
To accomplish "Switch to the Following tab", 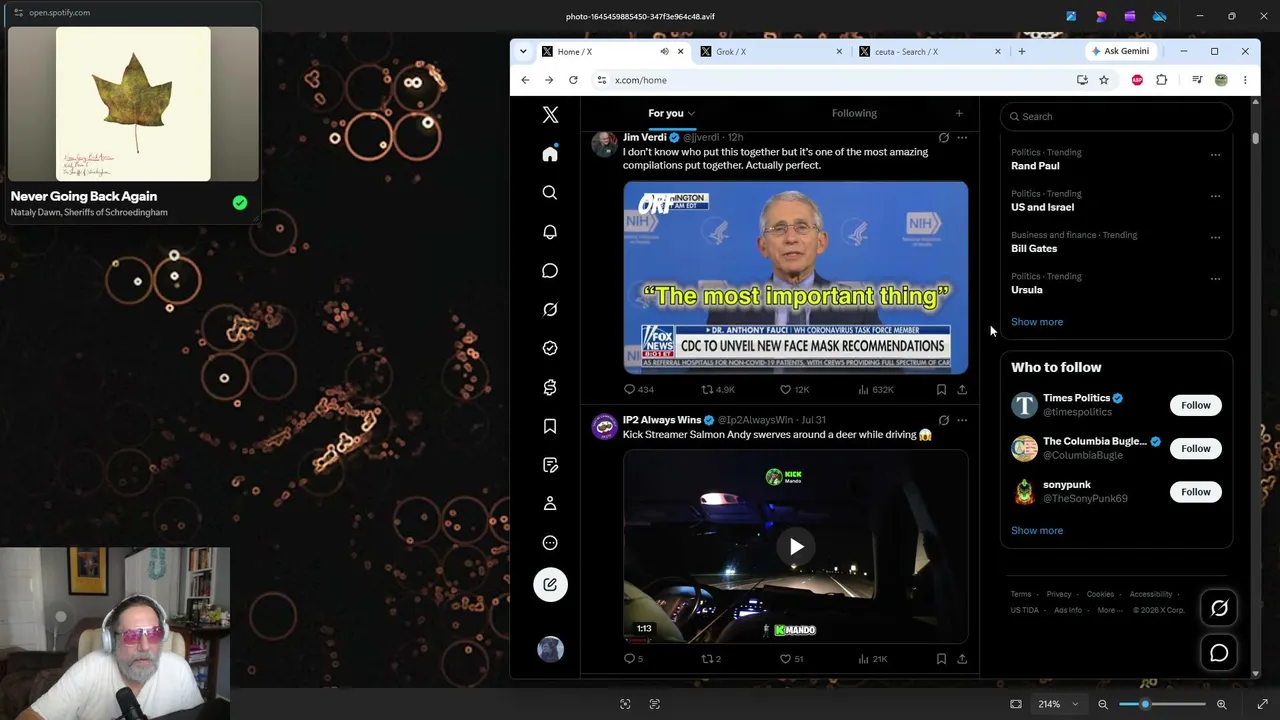I will pos(854,113).
